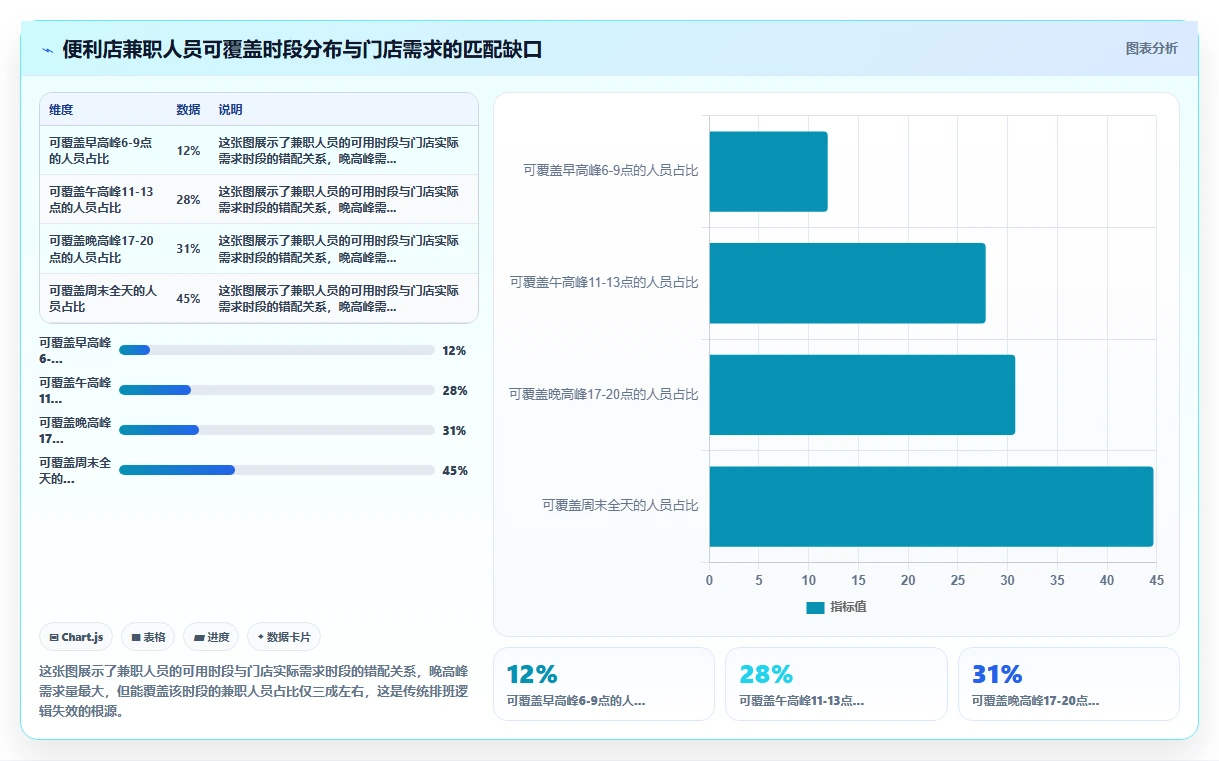Click the 12% progress bar for 早高峰
The image size is (1219, 761).
(x=276, y=350)
